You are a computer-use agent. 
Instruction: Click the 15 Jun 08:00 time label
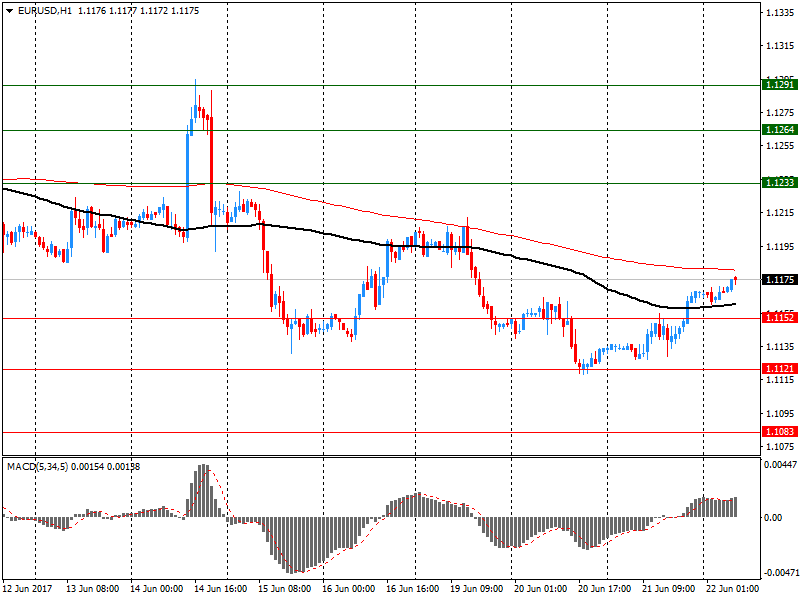284,588
